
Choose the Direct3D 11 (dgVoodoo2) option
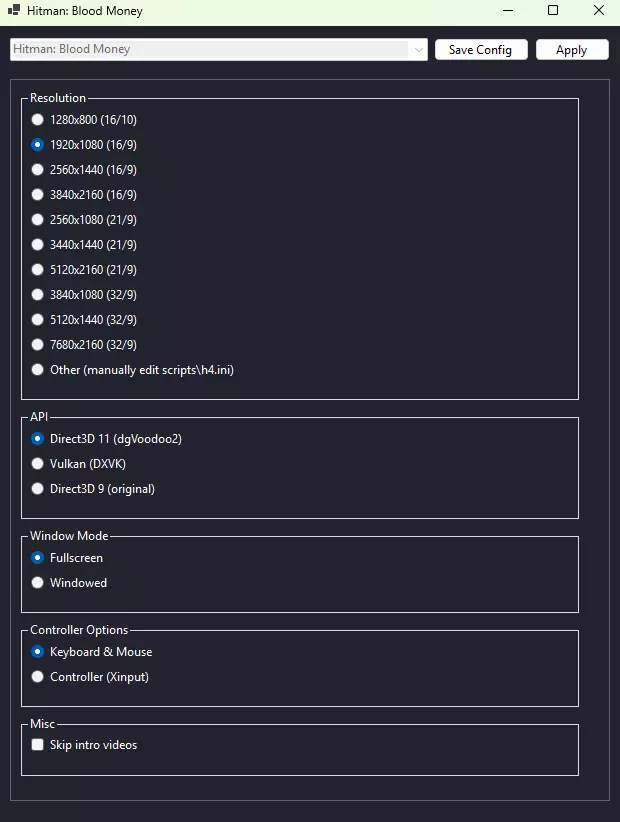[x=38, y=439]
